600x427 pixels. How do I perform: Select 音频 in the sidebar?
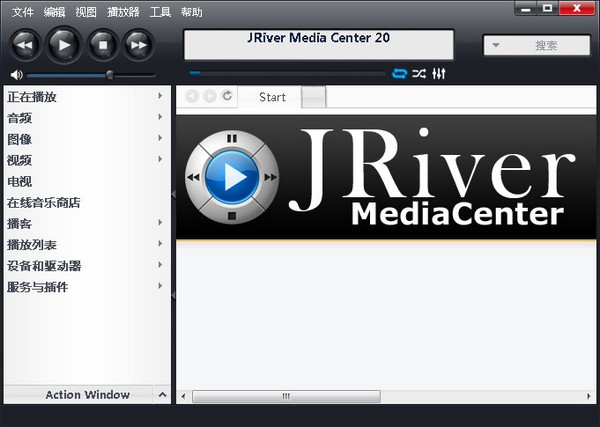pos(19,118)
